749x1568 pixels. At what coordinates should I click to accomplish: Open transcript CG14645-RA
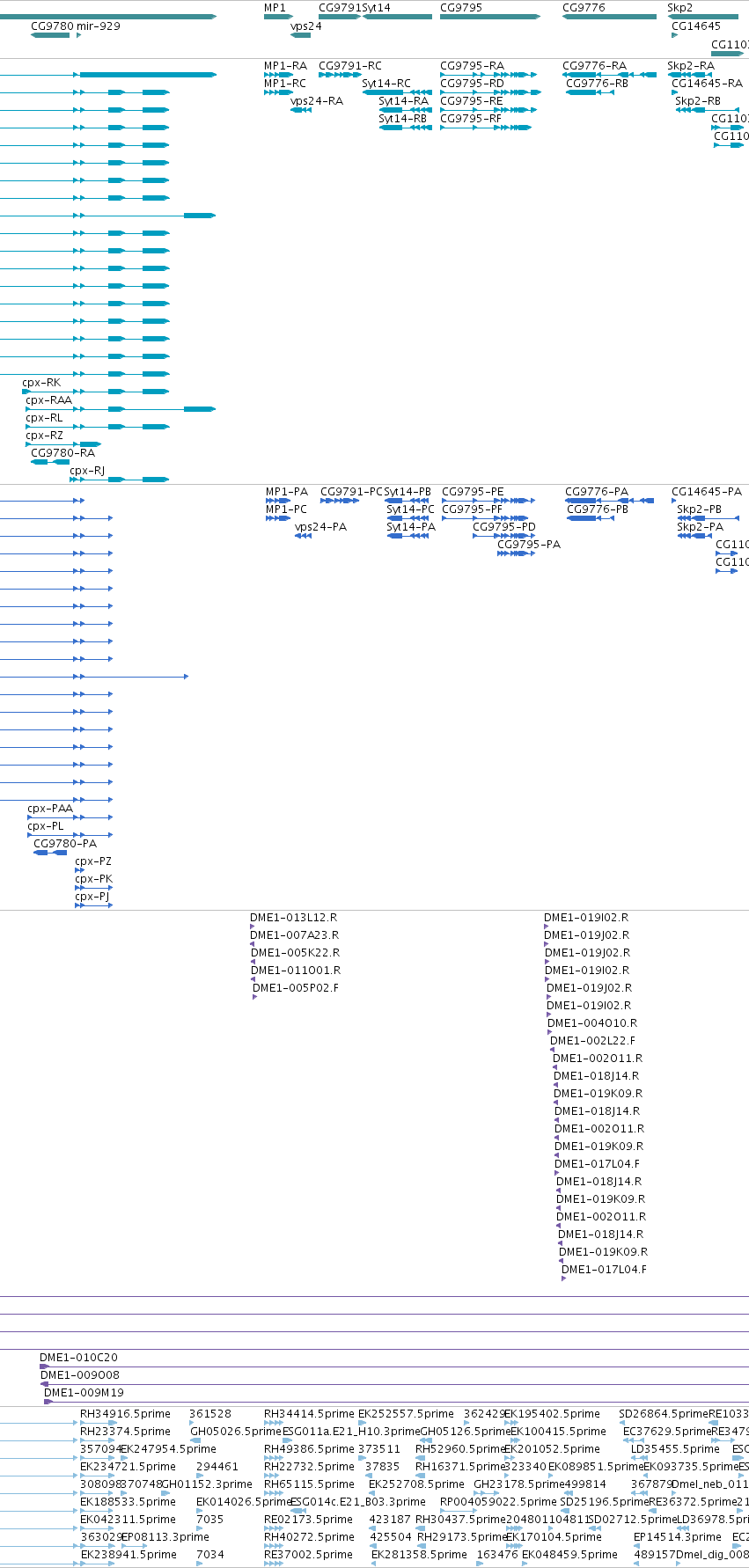[707, 84]
